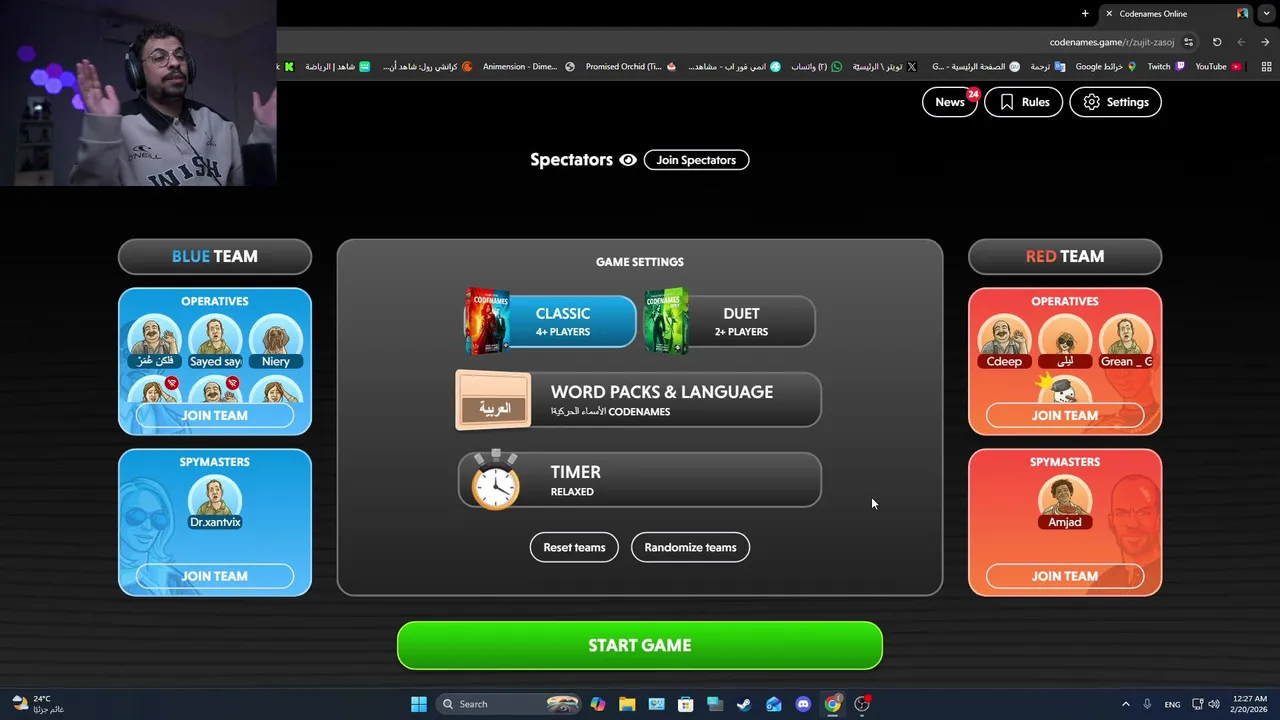Image resolution: width=1280 pixels, height=720 pixels.
Task: Open the واتساب WhatsApp bookmark
Action: [817, 67]
